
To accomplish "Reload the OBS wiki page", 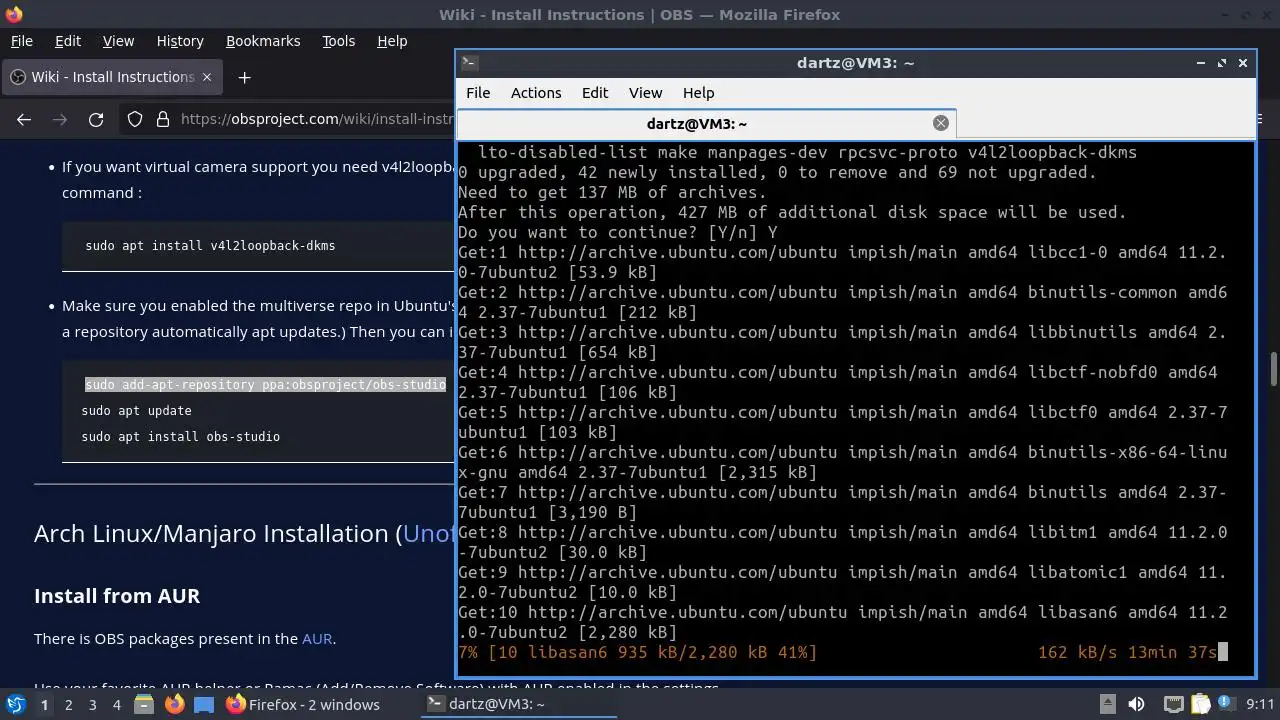I will pos(96,119).
